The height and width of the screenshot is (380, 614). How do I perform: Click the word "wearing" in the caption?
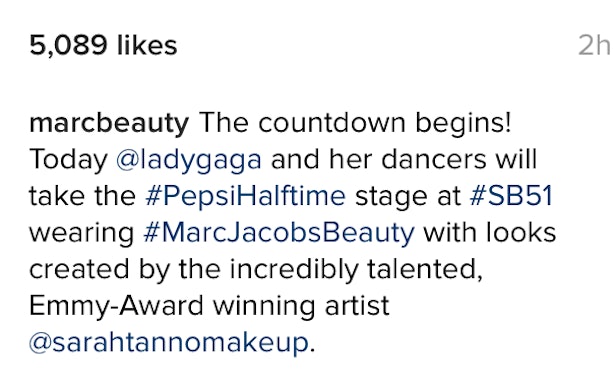pos(82,234)
